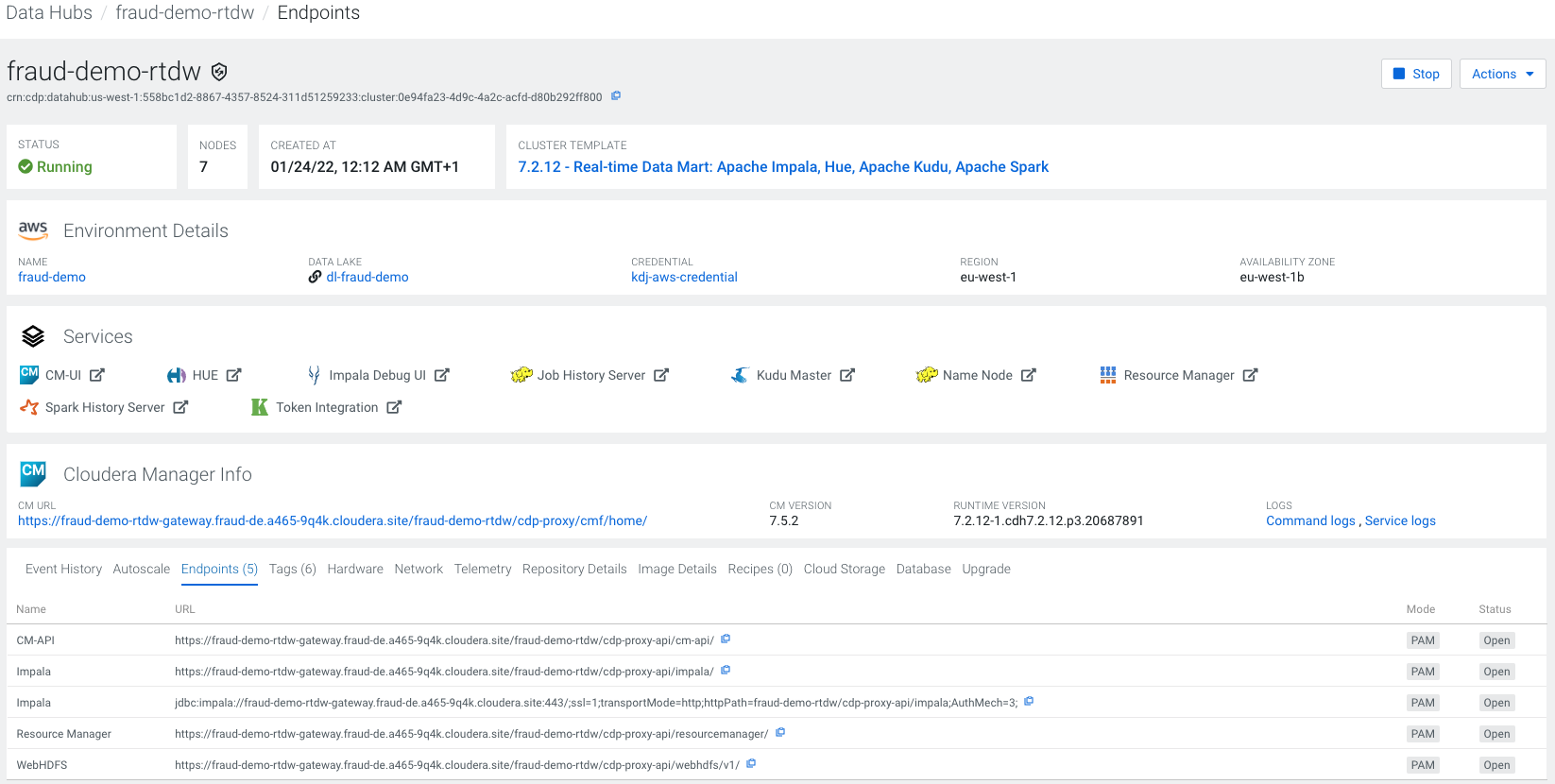Viewport: 1555px width, 784px height.
Task: Open the Actions dropdown menu
Action: [1502, 74]
